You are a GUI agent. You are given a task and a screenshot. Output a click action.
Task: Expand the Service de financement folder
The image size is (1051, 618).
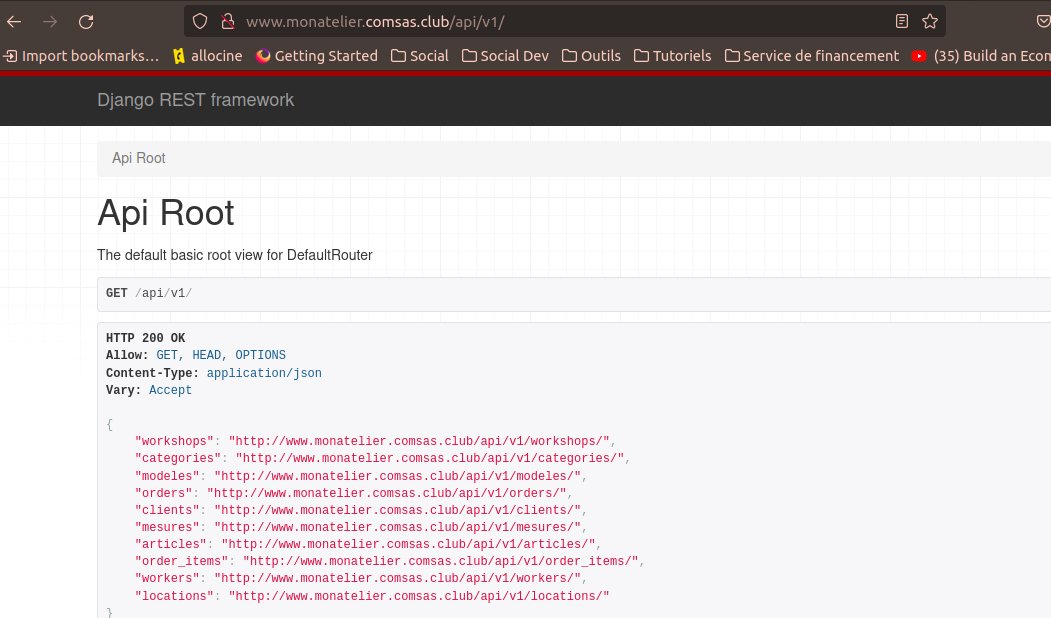pos(812,56)
